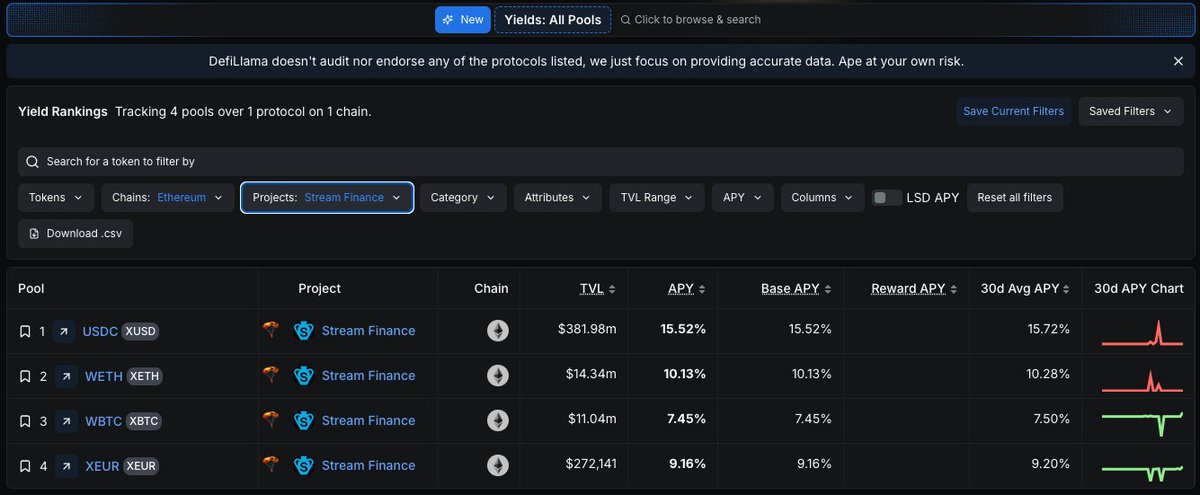The image size is (1200, 495).
Task: Select the Yields: All Pools tab
Action: 552,20
